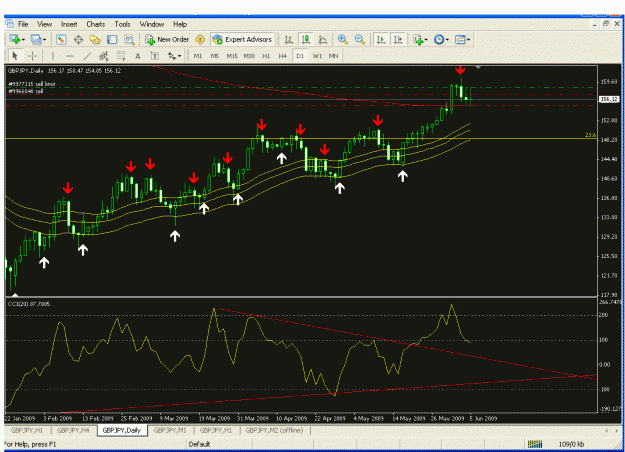Switch to the GBPJPY,M2 (offline) tab
Screen dimensions: 625x452
click(275, 430)
